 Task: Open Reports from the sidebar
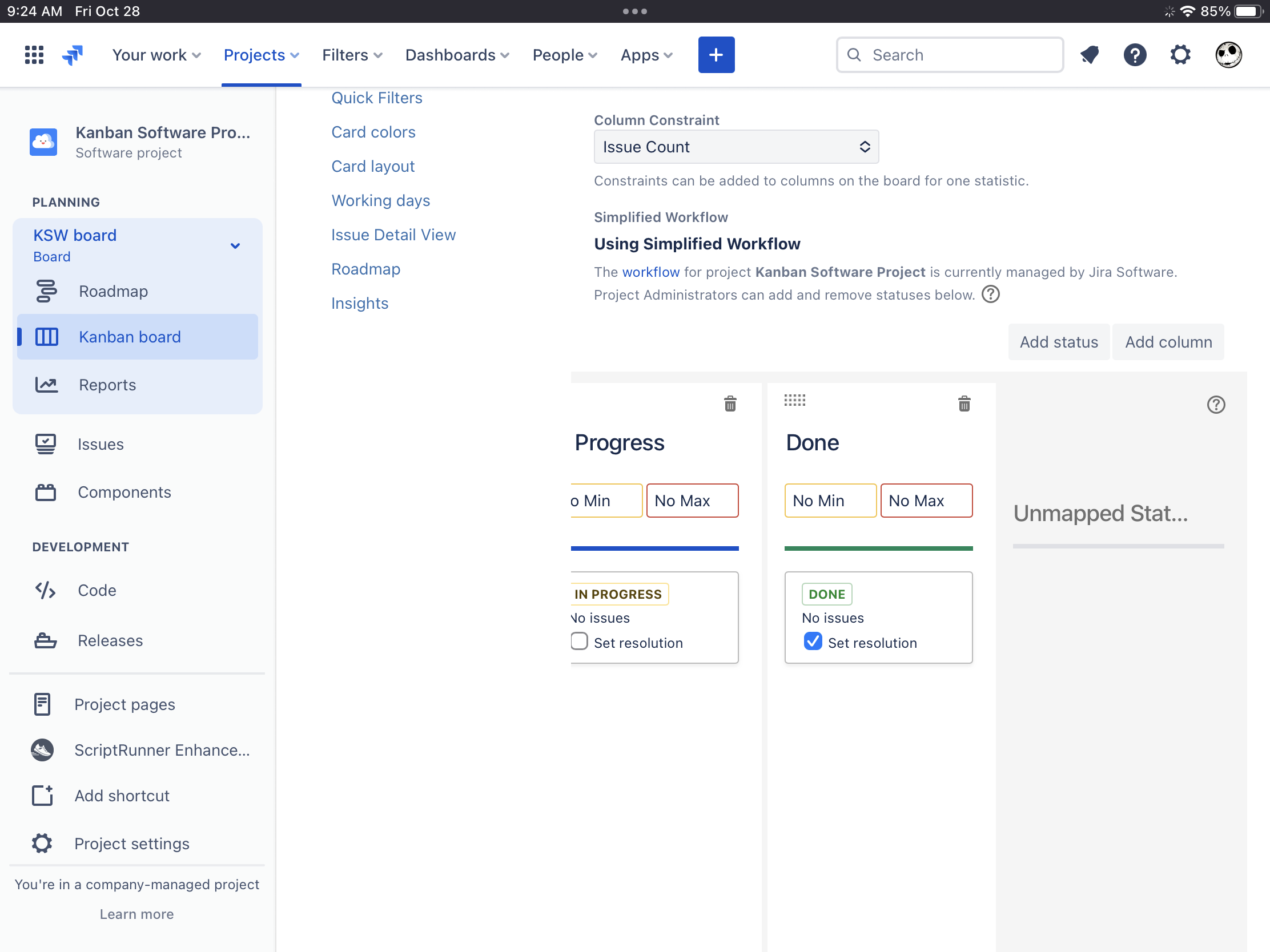tap(107, 385)
